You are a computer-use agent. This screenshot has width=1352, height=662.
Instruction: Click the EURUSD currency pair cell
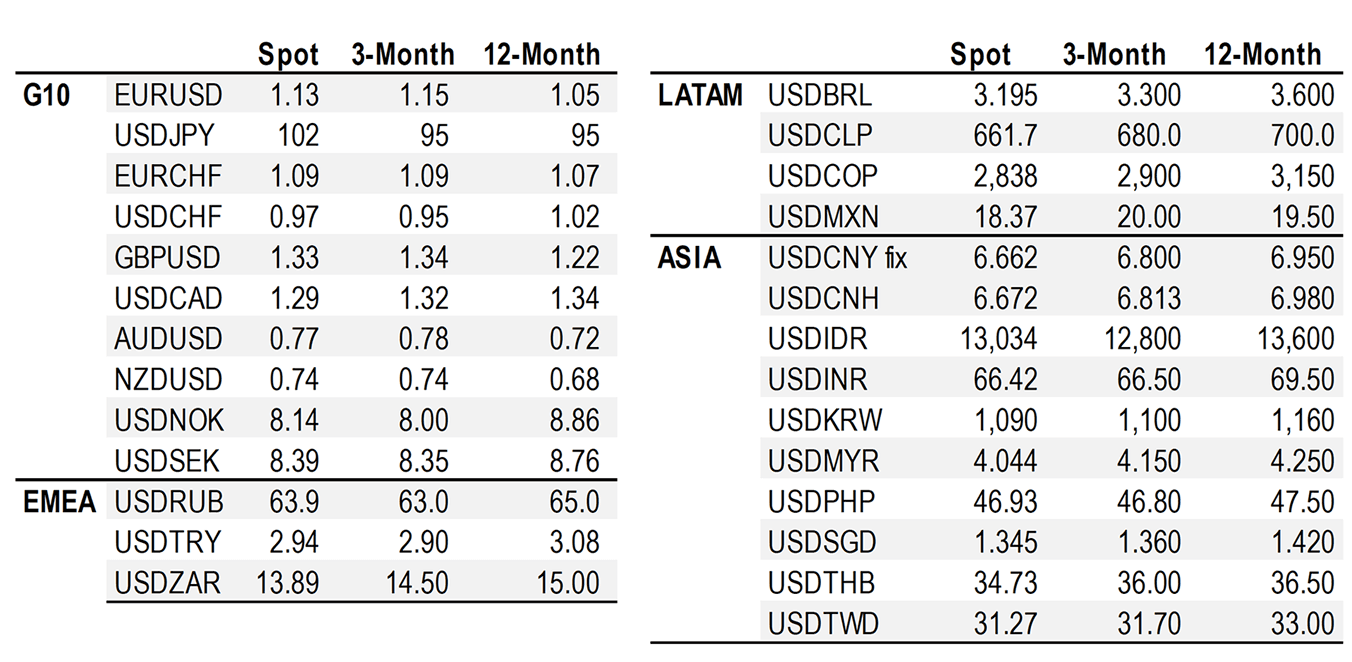pos(168,95)
